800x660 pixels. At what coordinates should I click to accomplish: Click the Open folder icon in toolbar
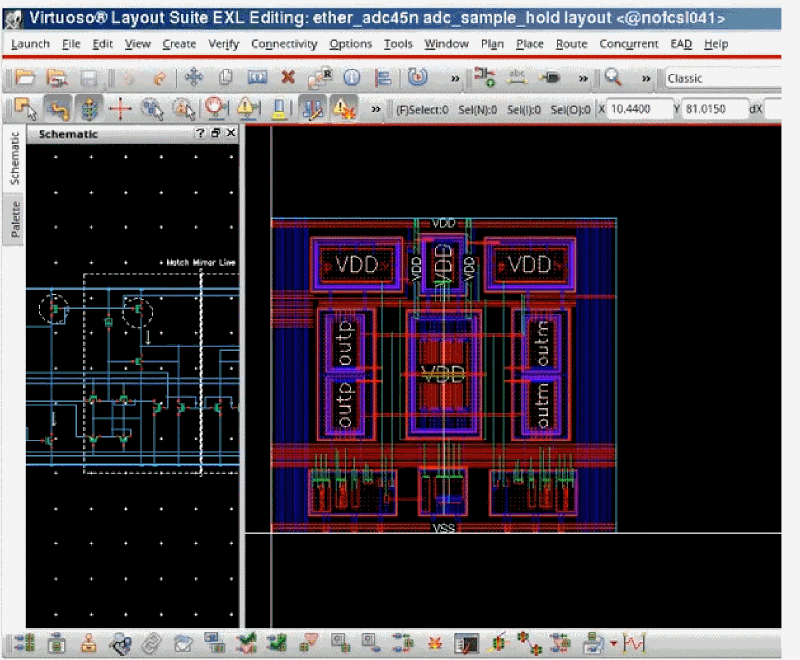pos(24,78)
